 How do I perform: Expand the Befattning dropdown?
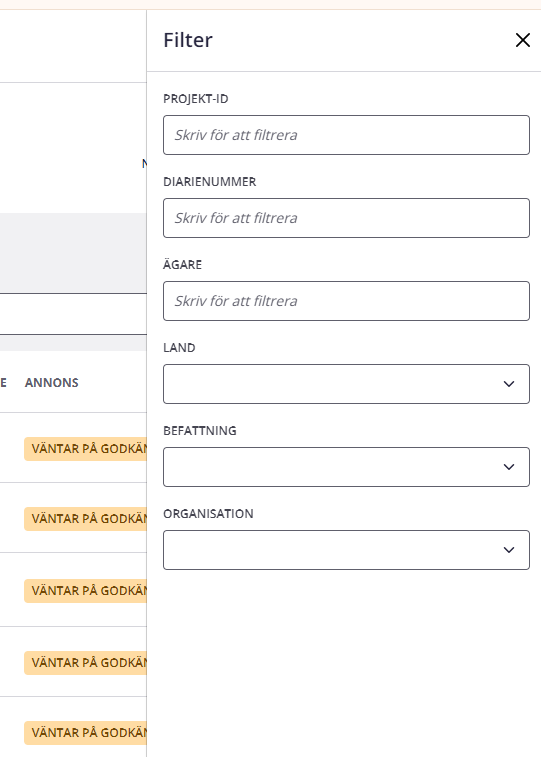[346, 467]
